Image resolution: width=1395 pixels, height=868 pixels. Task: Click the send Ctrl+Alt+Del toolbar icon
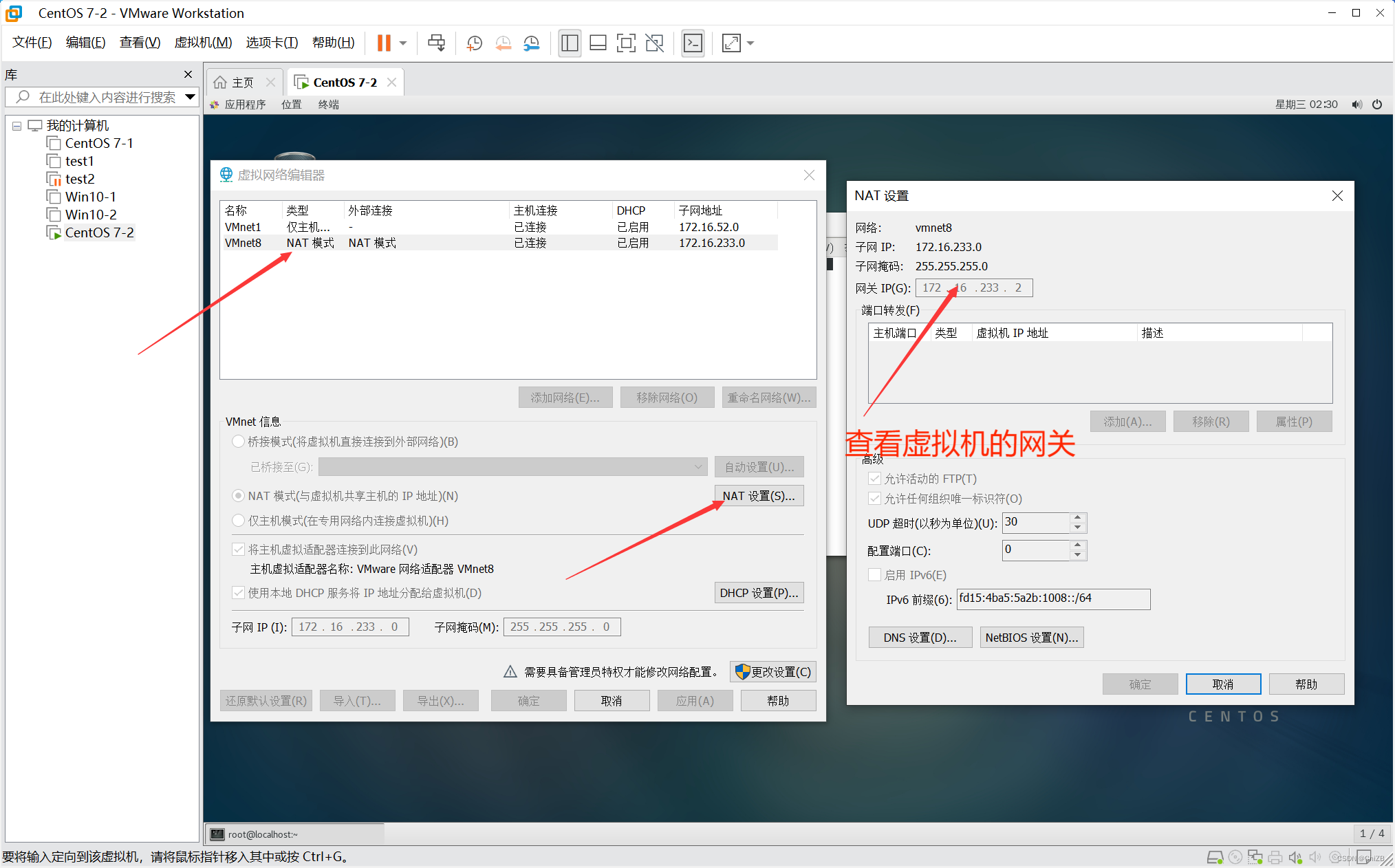[x=436, y=43]
